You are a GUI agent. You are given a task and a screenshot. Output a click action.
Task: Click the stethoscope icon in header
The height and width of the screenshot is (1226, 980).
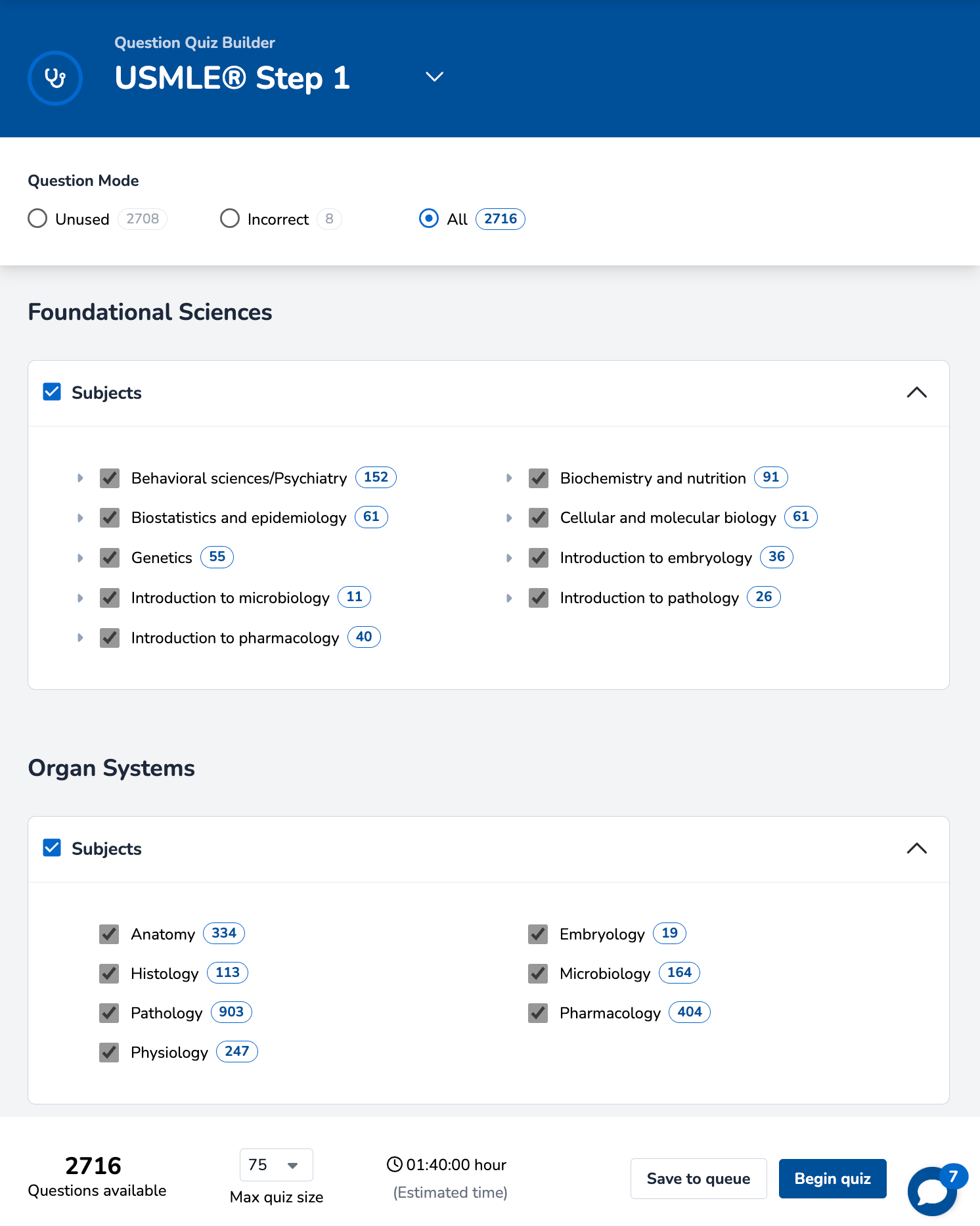(x=55, y=78)
